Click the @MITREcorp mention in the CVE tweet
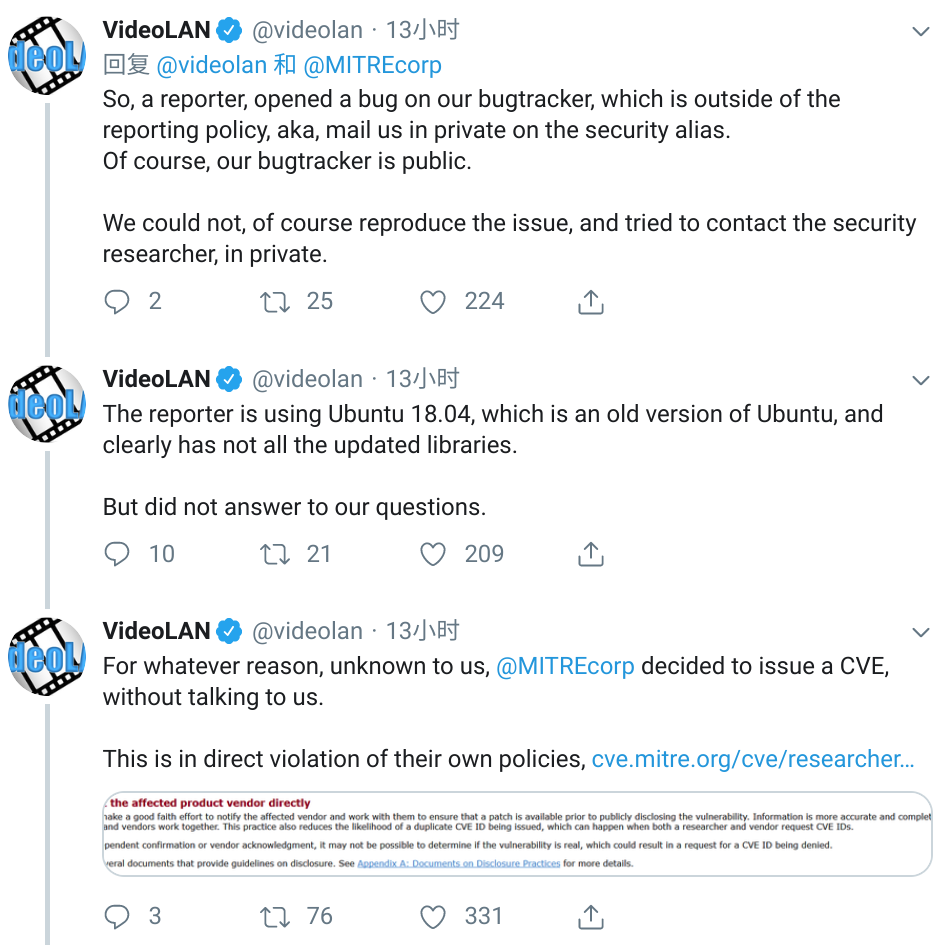 click(565, 666)
